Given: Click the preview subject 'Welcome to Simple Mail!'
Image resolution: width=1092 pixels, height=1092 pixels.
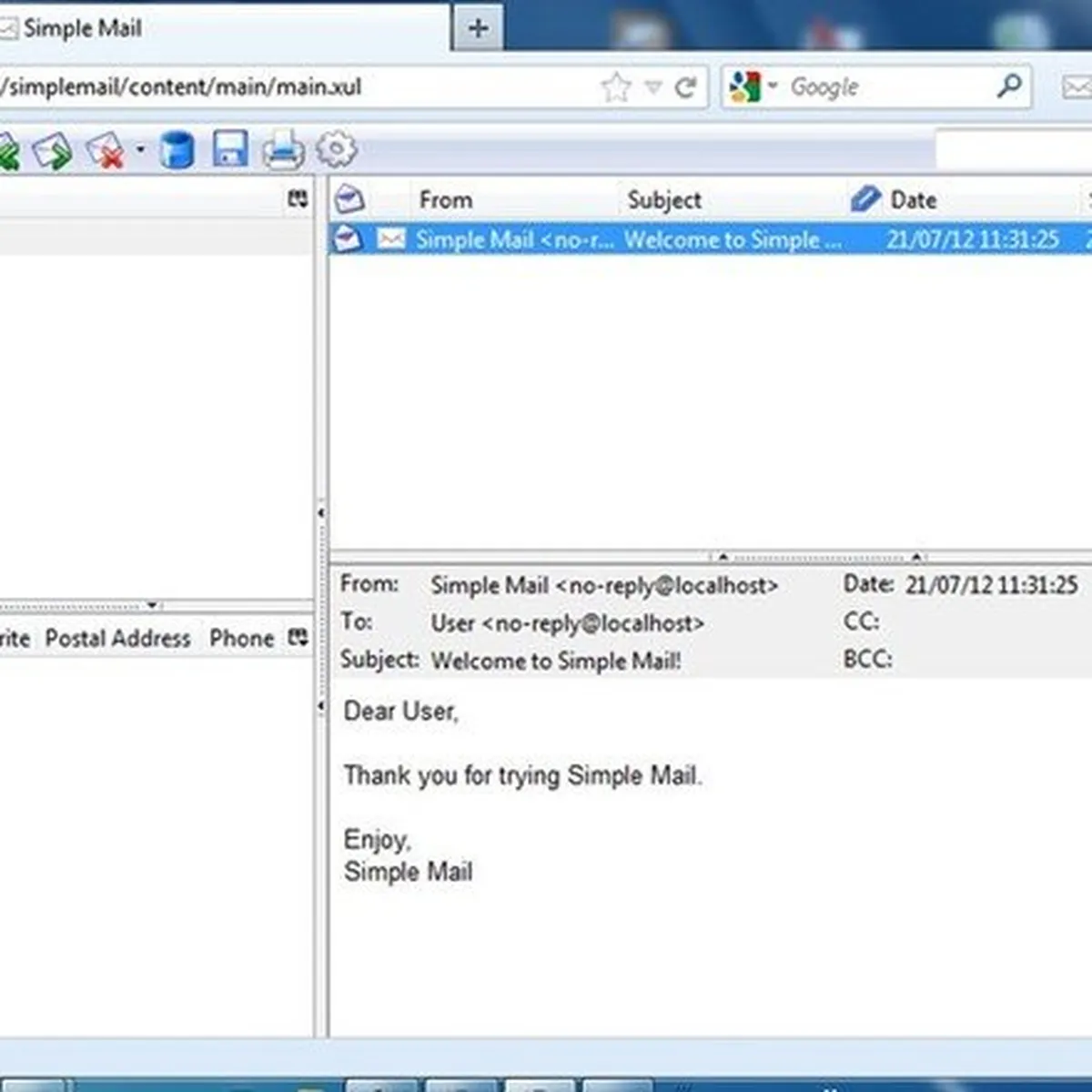Looking at the screenshot, I should tap(555, 661).
